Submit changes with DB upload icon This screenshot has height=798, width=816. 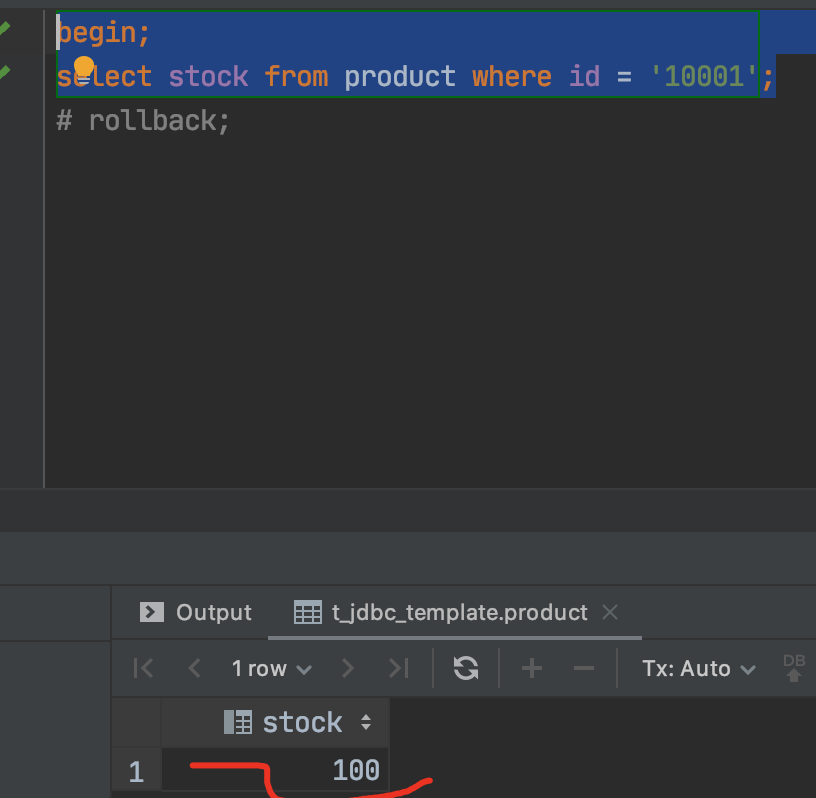[x=794, y=668]
